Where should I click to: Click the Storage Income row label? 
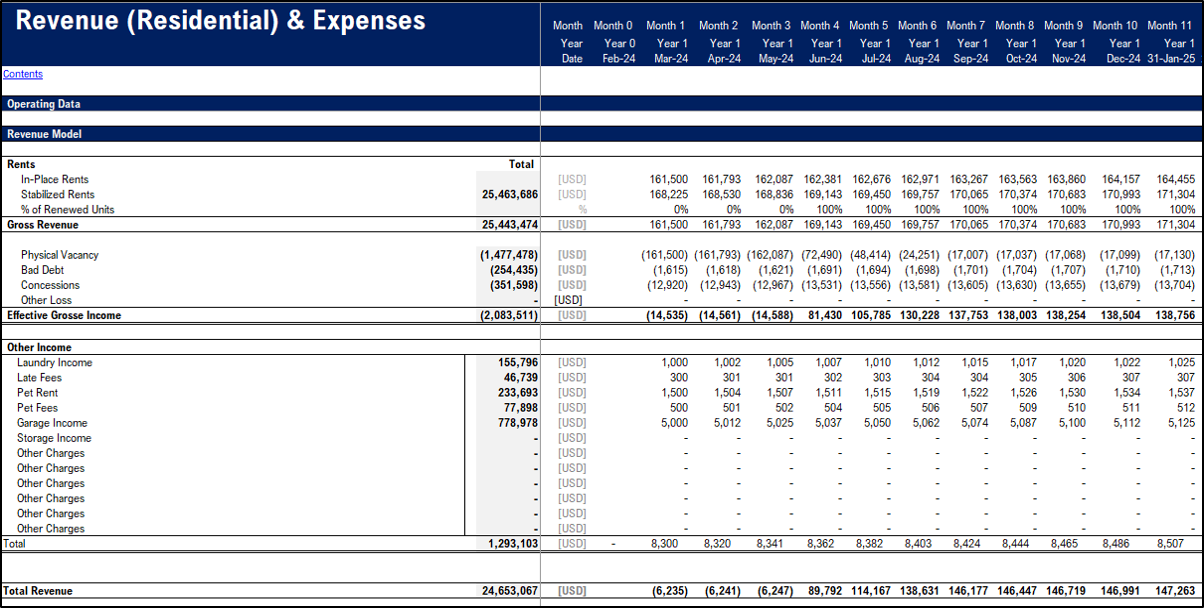pyautogui.click(x=59, y=437)
